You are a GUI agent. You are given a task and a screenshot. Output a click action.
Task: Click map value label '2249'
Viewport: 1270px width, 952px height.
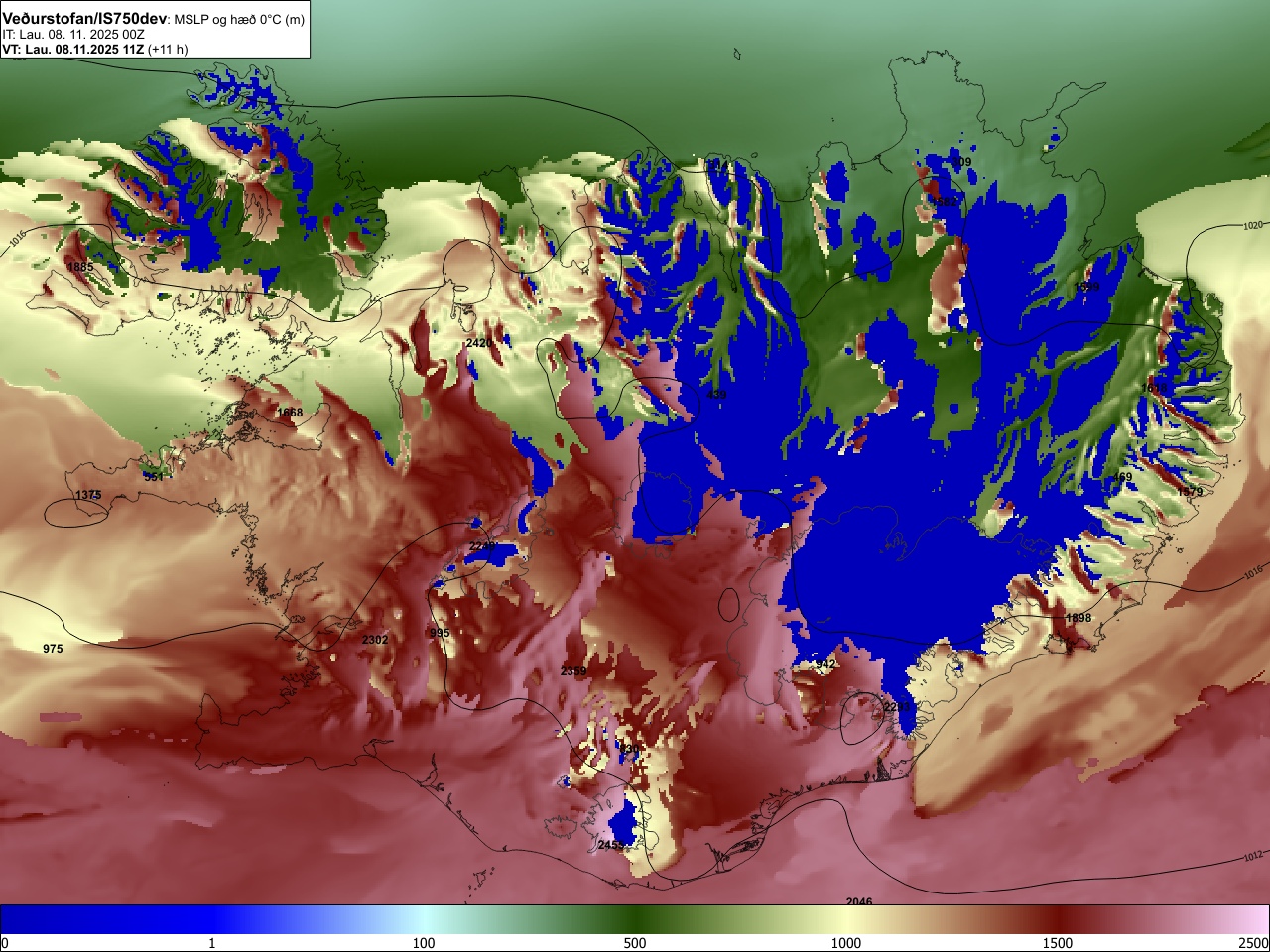coord(482,547)
